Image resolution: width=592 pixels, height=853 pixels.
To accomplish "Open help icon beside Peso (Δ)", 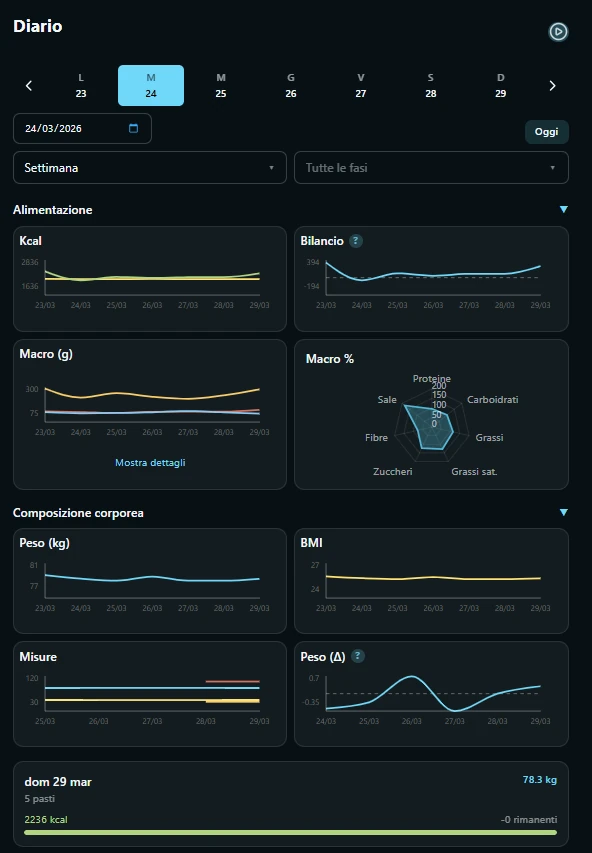I will (357, 656).
